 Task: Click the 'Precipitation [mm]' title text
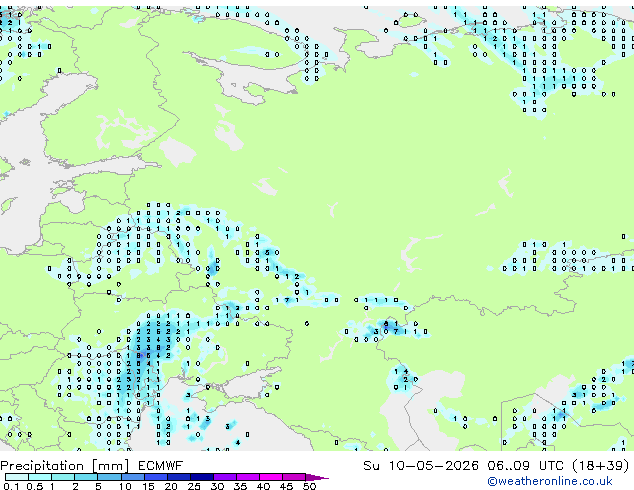coord(65,466)
